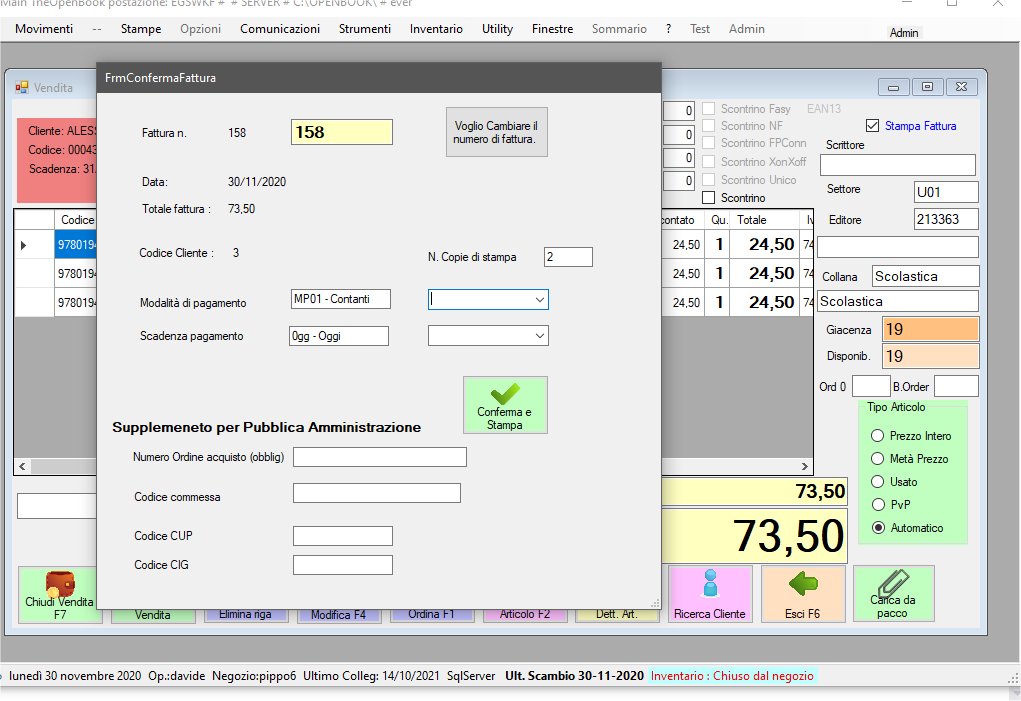This screenshot has height=701, width=1021.
Task: Check the Scontrino XonXoff option
Action: coord(709,161)
